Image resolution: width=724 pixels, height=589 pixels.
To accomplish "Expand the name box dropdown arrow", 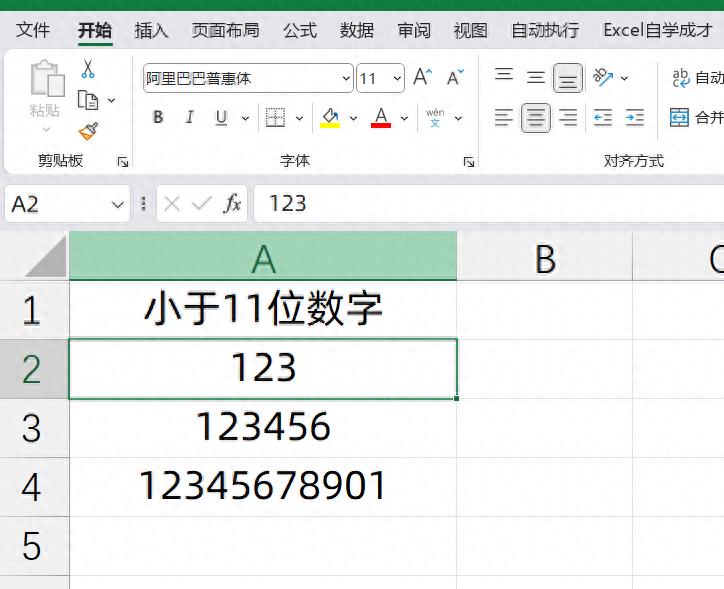I will tap(118, 204).
